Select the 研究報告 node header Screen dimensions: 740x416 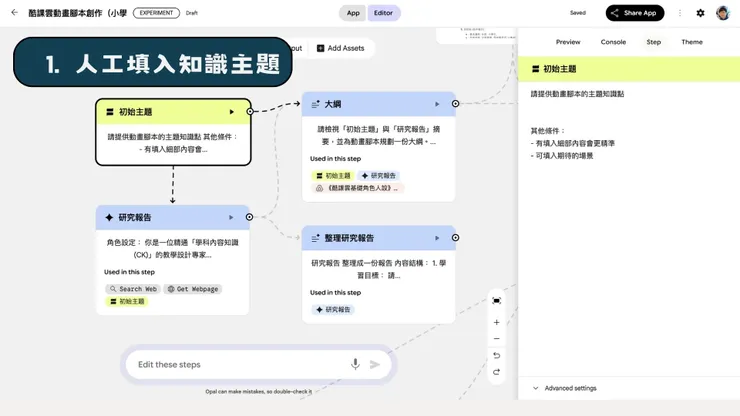click(x=173, y=217)
